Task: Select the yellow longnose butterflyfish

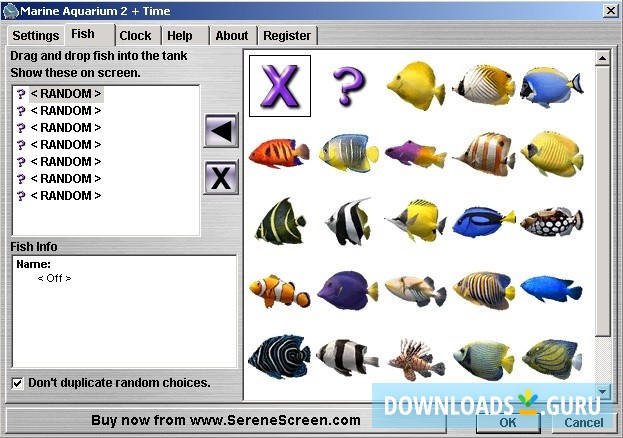Action: 416,221
